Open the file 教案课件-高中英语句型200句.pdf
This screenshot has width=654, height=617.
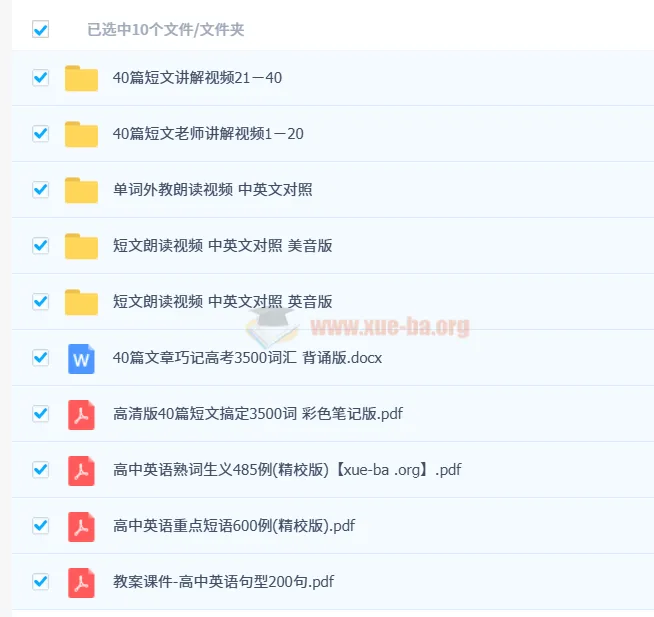tap(224, 582)
